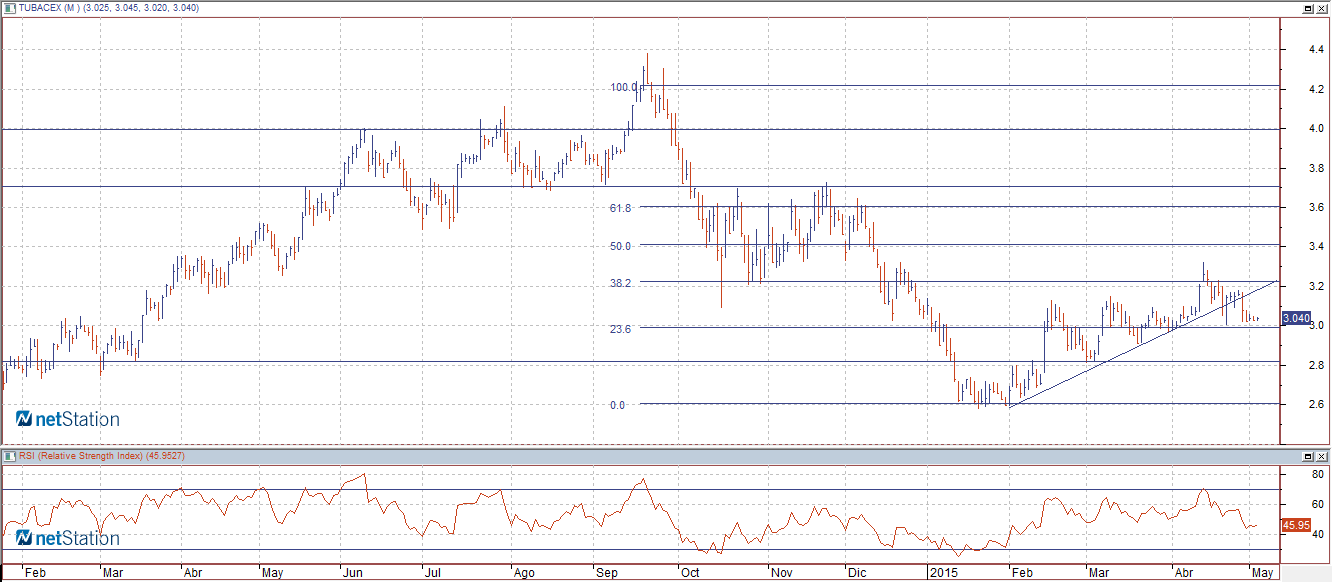This screenshot has width=1332, height=582.
Task: Click the 4.4 price axis label
Action: [1316, 50]
